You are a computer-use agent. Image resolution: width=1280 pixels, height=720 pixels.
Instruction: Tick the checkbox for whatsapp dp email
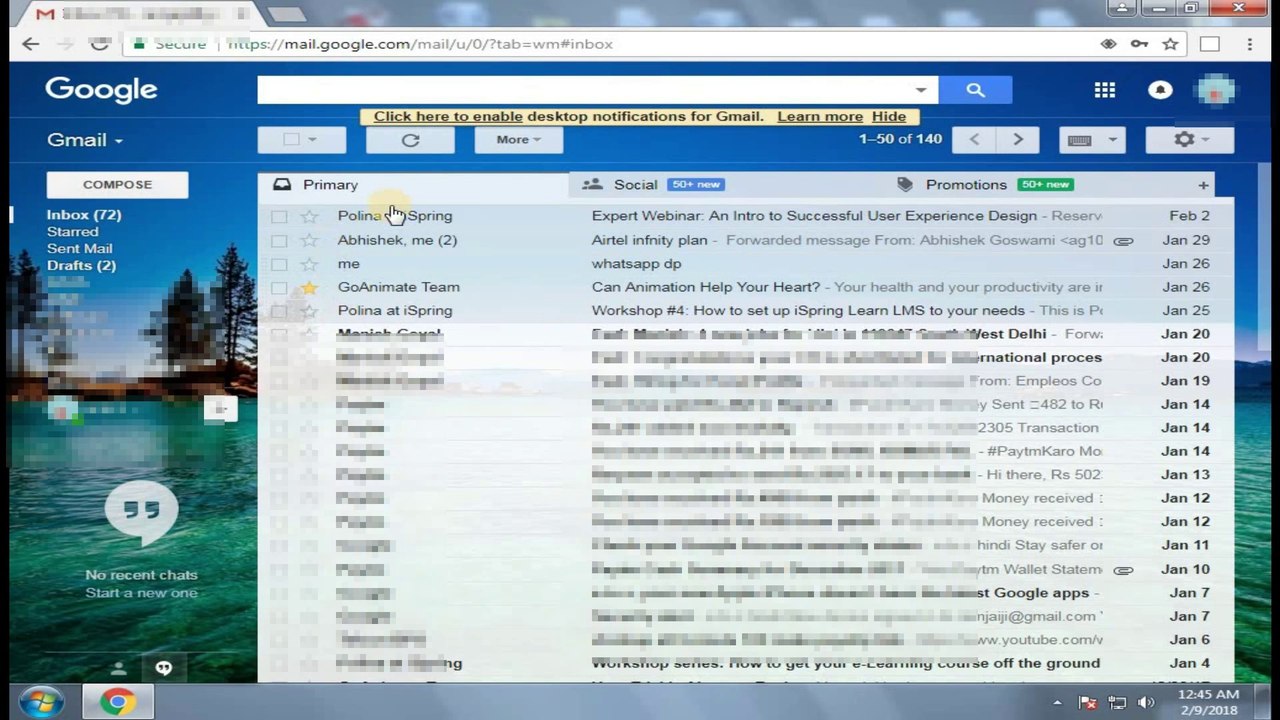(x=279, y=264)
